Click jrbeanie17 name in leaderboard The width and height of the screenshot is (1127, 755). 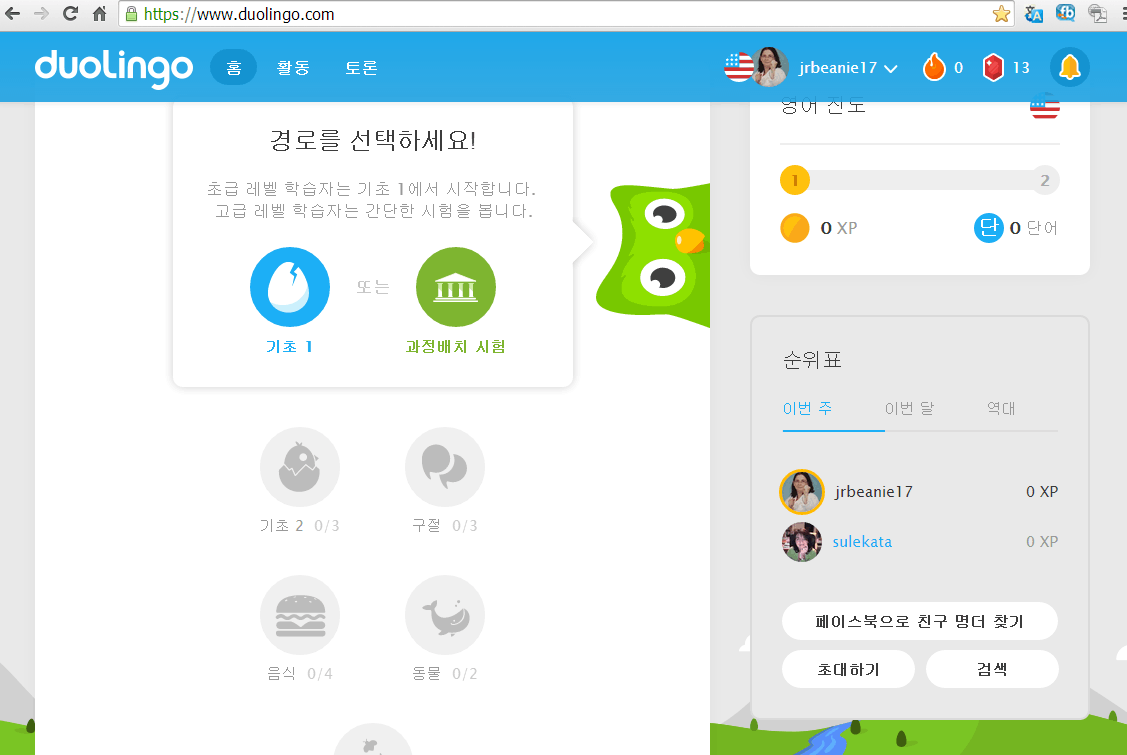point(874,492)
